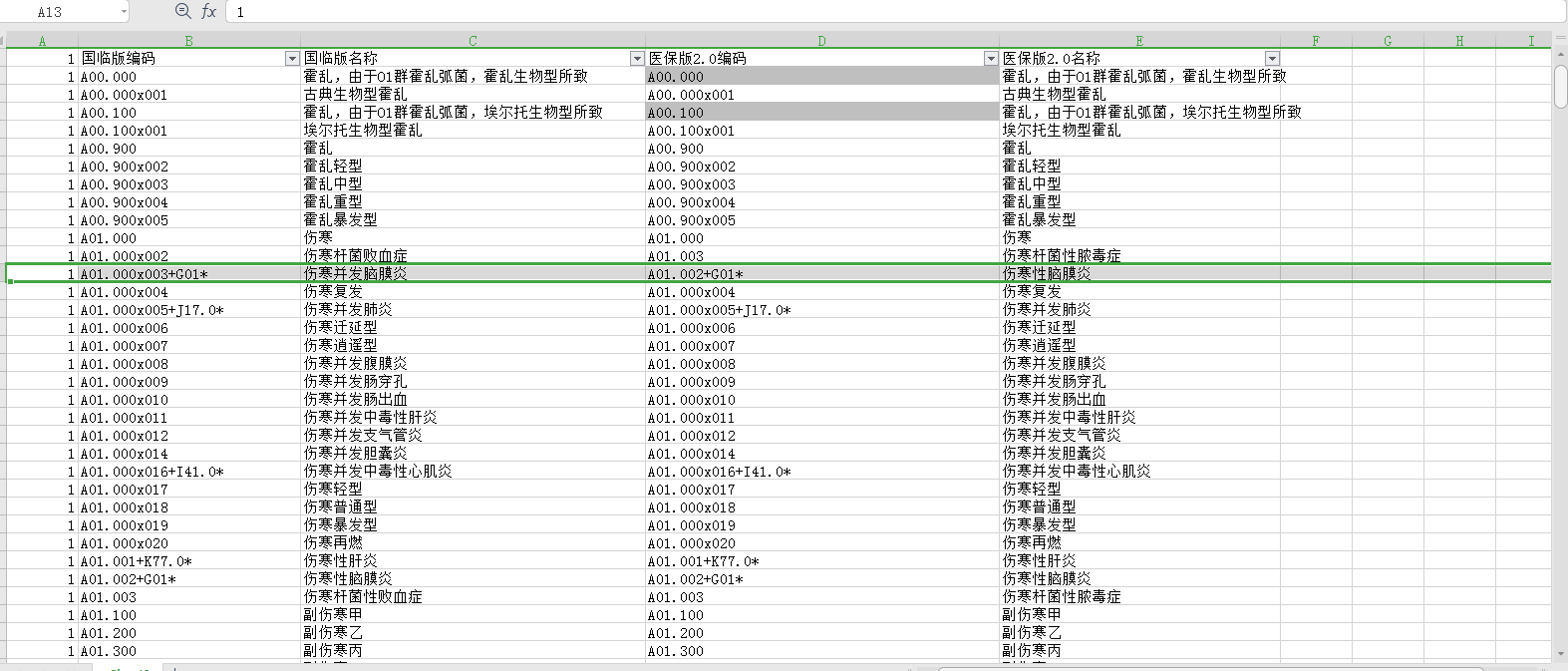Click the zoom magnifier icon beside name box

182,11
